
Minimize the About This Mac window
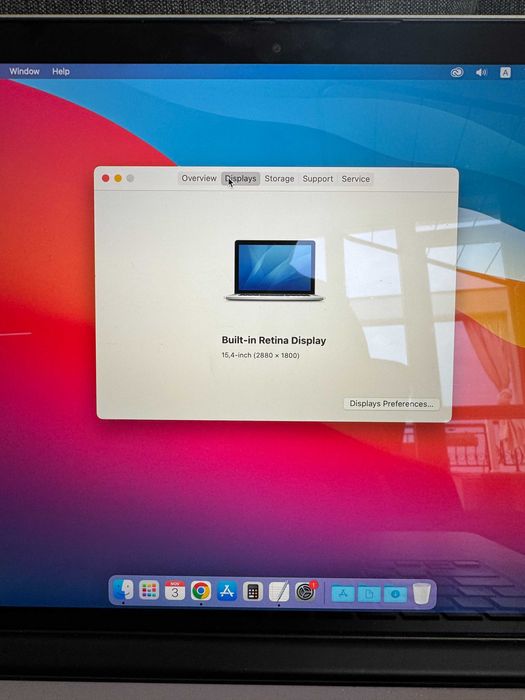tap(118, 178)
